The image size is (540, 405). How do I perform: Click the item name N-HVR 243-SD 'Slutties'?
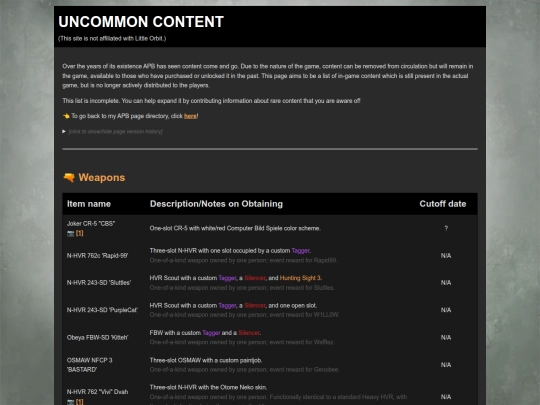pyautogui.click(x=99, y=283)
